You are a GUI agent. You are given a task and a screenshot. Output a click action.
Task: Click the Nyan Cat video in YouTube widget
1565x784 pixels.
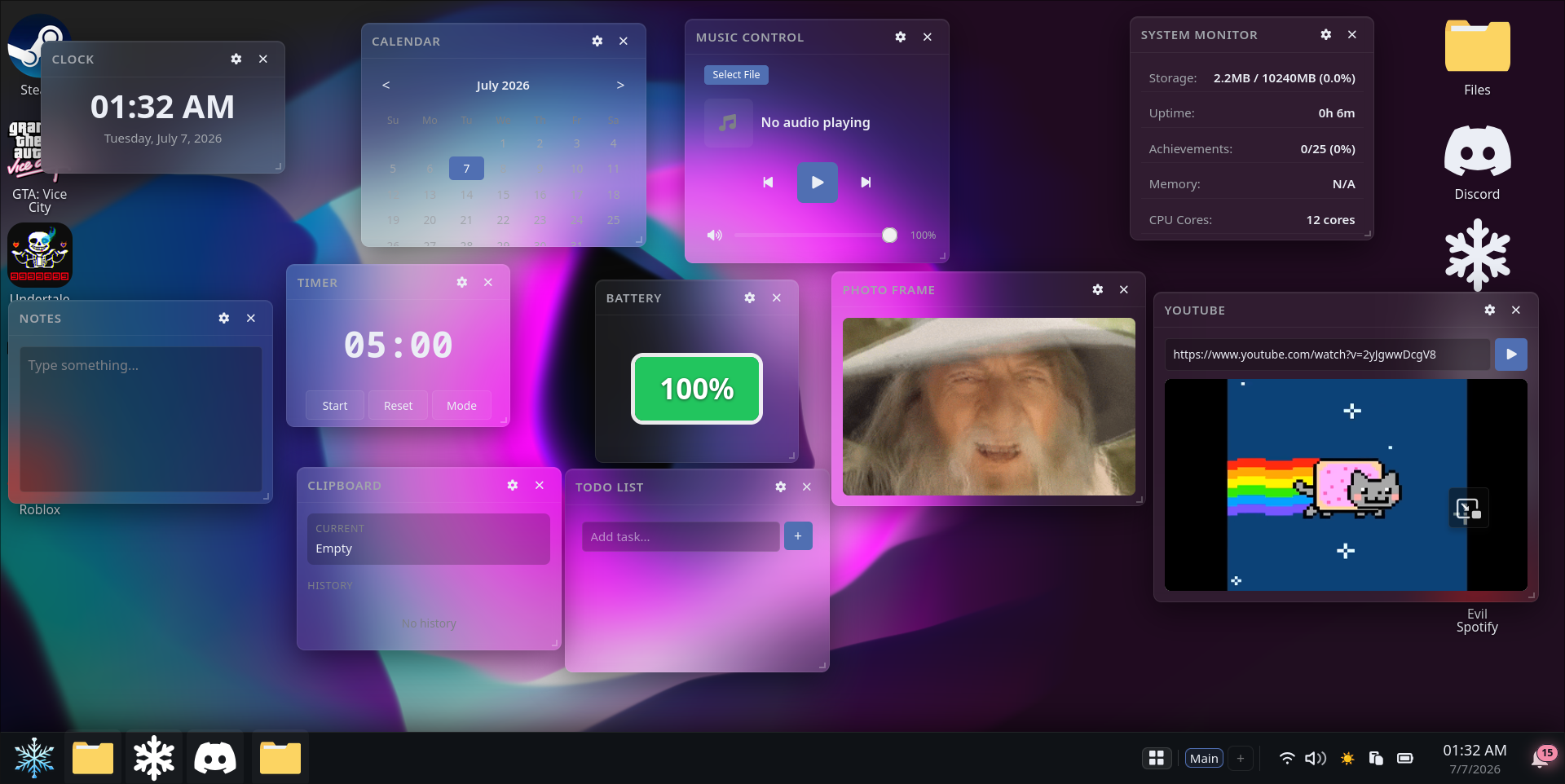[1347, 485]
